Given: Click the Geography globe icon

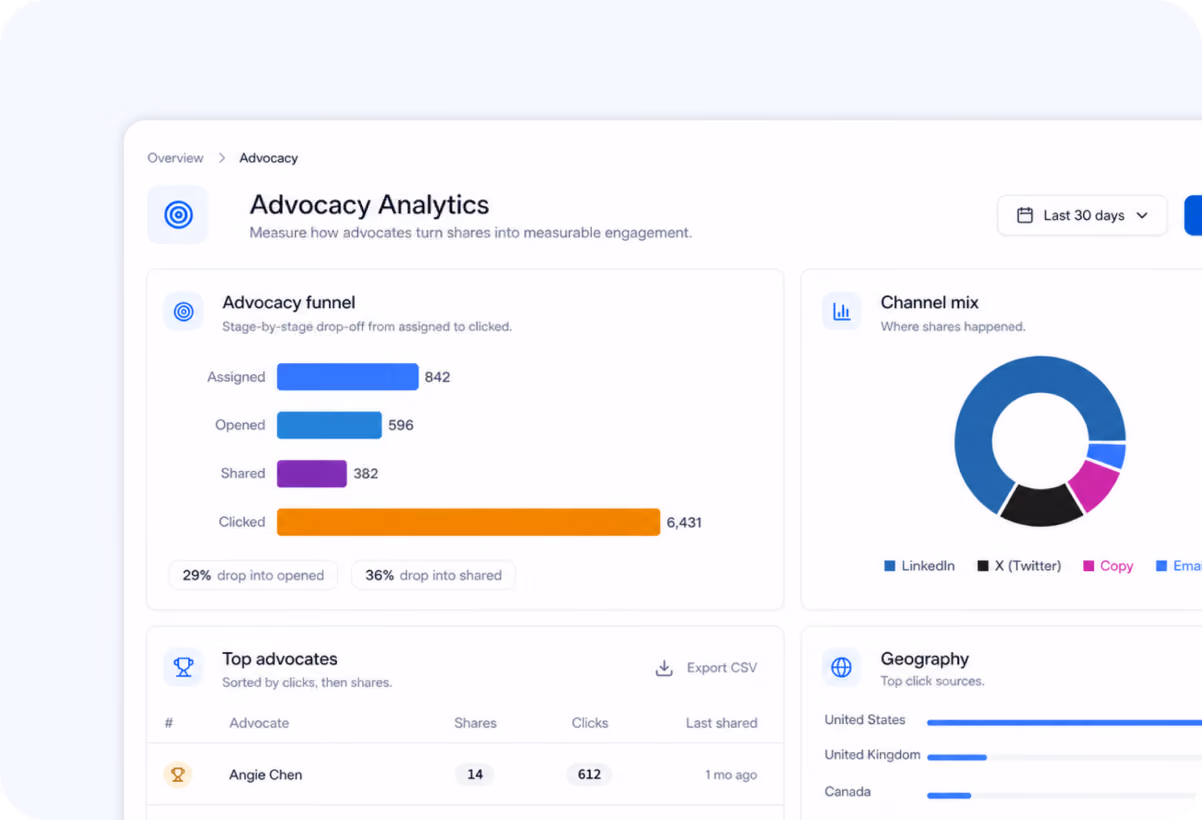Looking at the screenshot, I should tap(842, 667).
